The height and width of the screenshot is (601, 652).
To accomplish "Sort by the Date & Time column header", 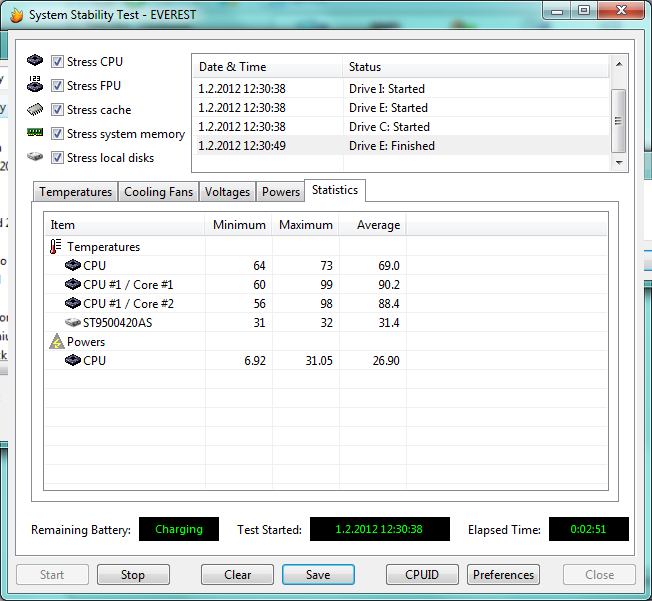I will coord(268,67).
